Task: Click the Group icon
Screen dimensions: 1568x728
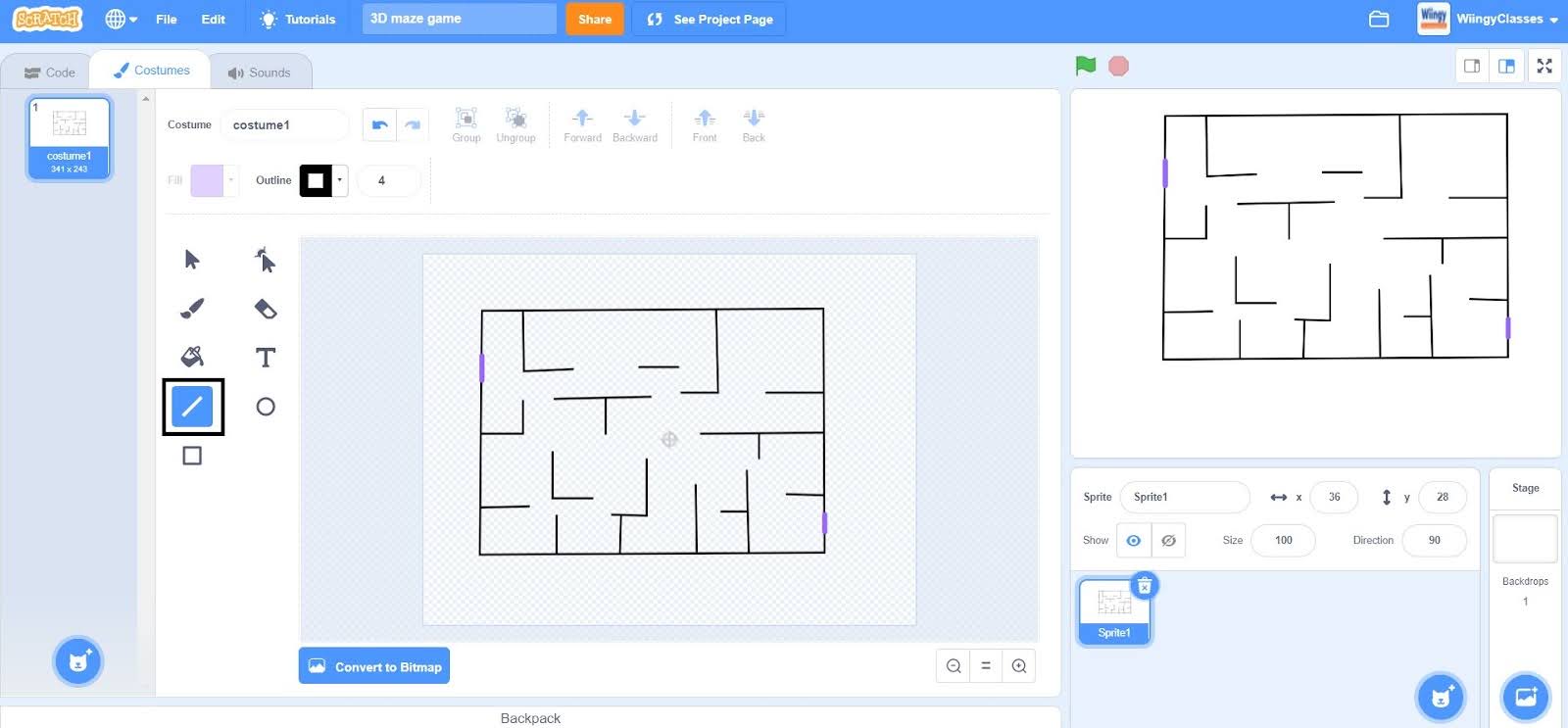Action: (x=466, y=124)
